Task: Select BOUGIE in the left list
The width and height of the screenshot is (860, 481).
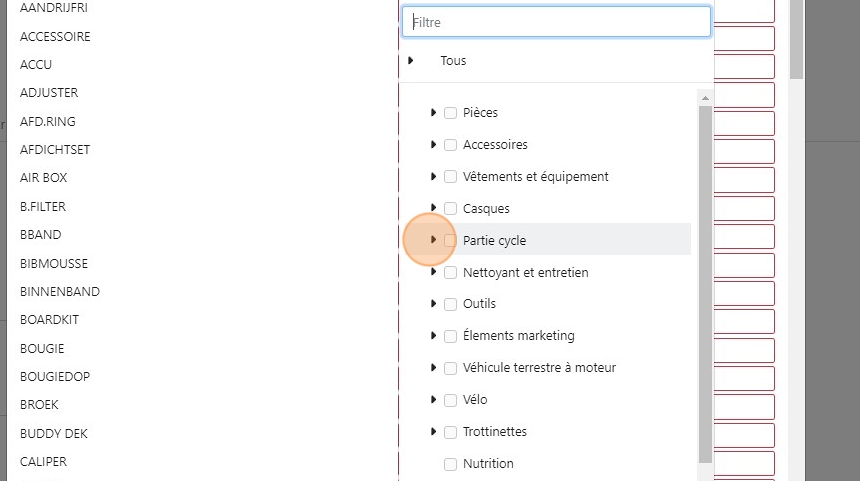Action: [42, 349]
